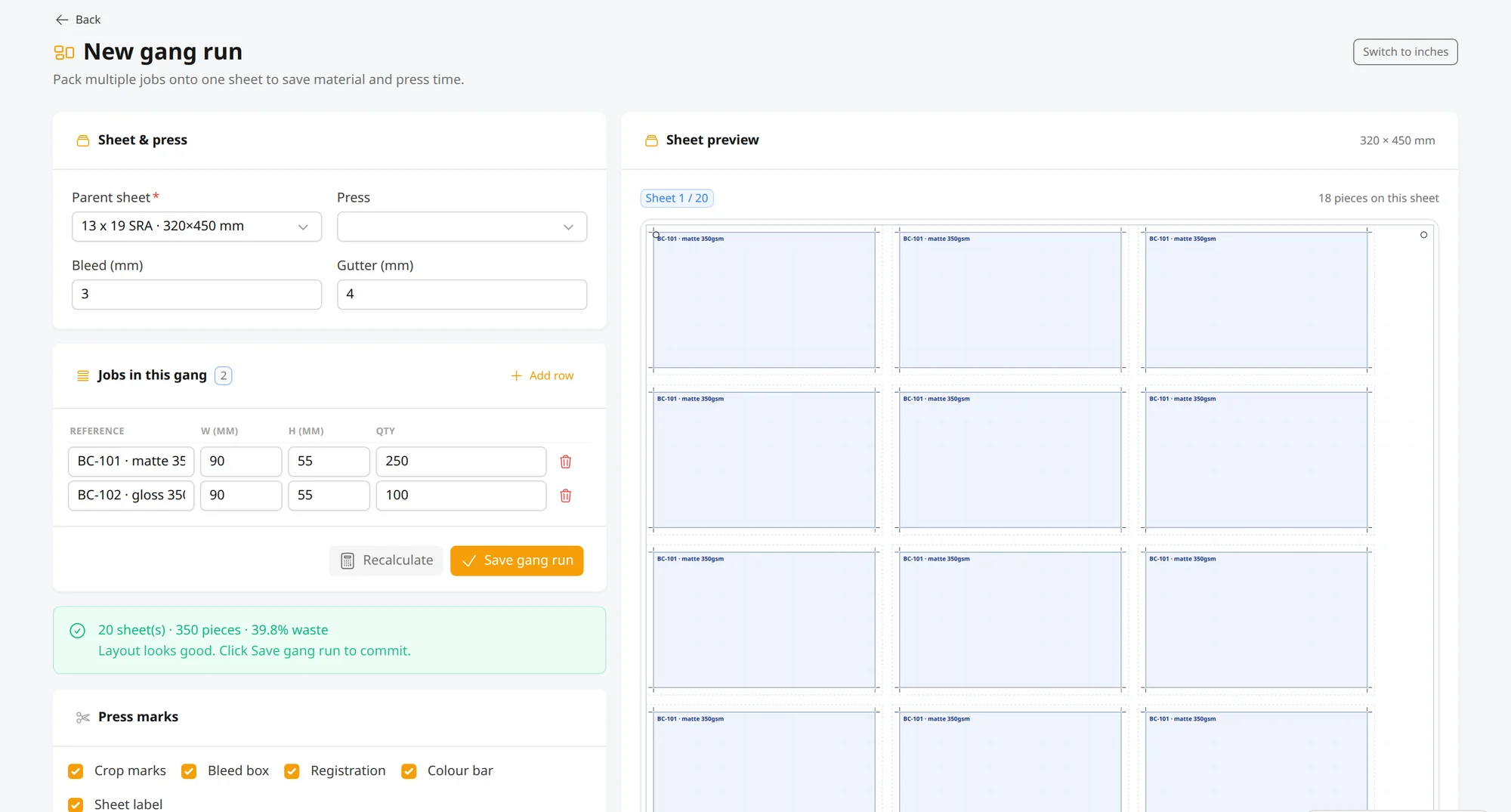Switch units to inches
This screenshot has height=812, width=1511.
point(1405,52)
